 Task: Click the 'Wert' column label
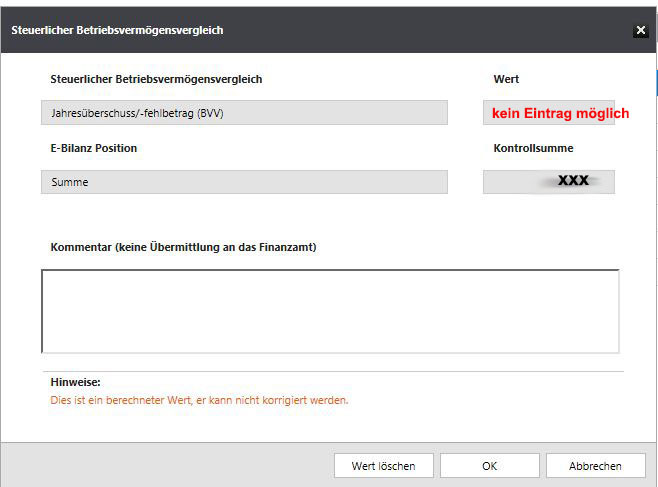506,79
